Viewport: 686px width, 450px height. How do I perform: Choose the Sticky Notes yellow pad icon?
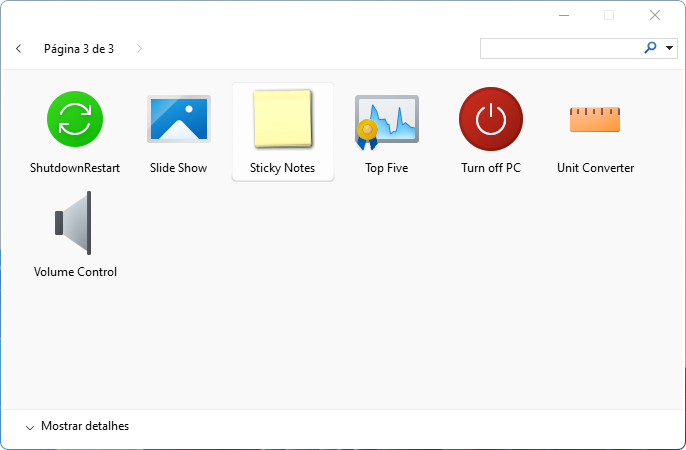pyautogui.click(x=283, y=119)
